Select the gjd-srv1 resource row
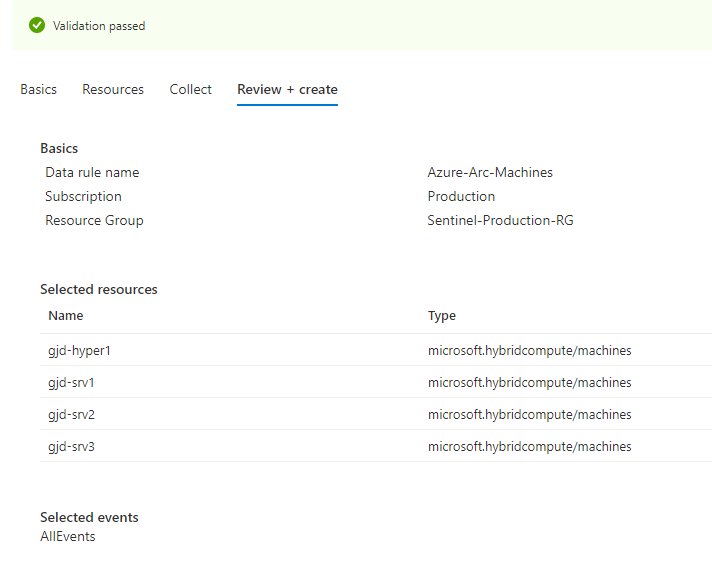 [x=71, y=382]
